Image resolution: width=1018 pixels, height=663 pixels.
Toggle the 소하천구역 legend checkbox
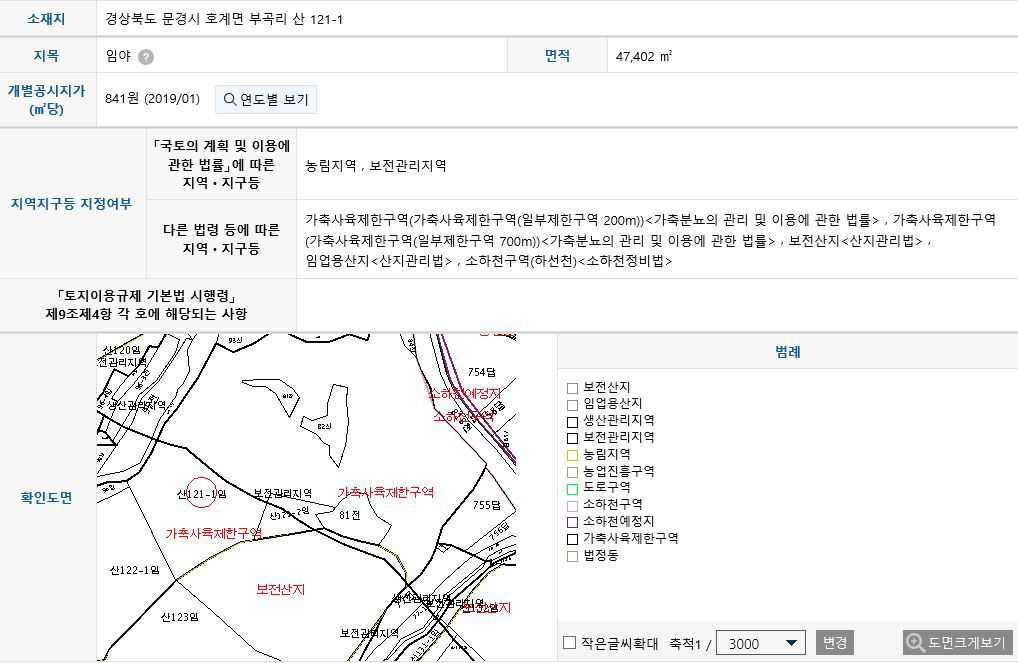pyautogui.click(x=572, y=506)
